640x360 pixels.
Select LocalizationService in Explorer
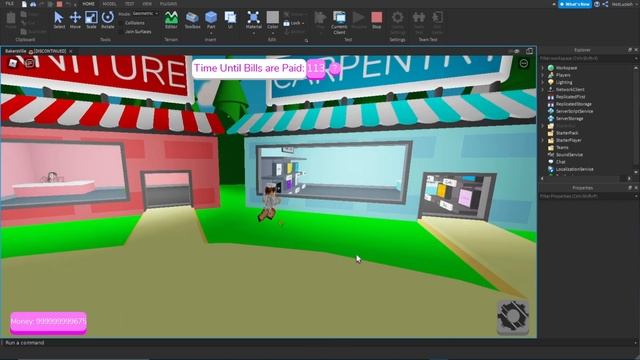click(574, 169)
